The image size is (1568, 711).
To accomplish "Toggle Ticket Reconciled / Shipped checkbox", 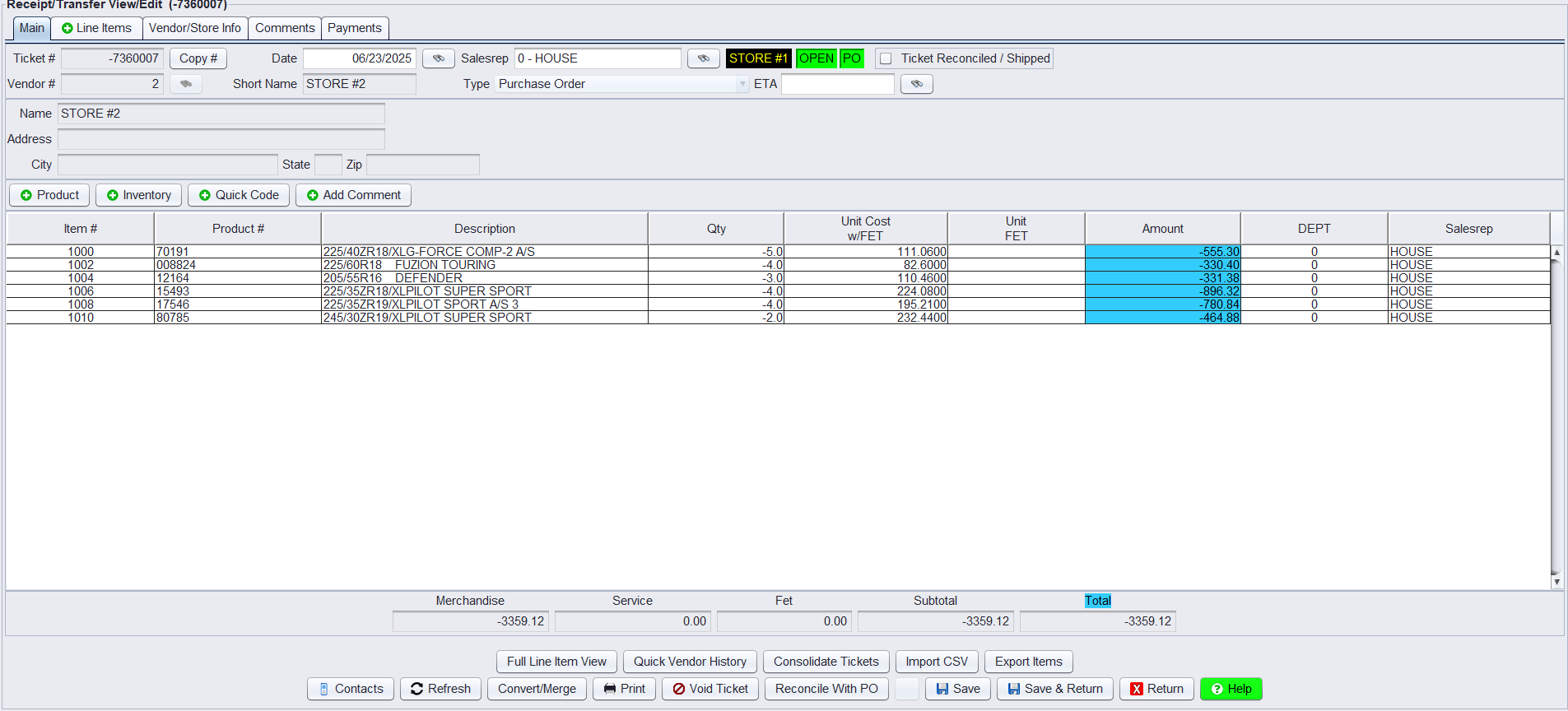I will (886, 58).
